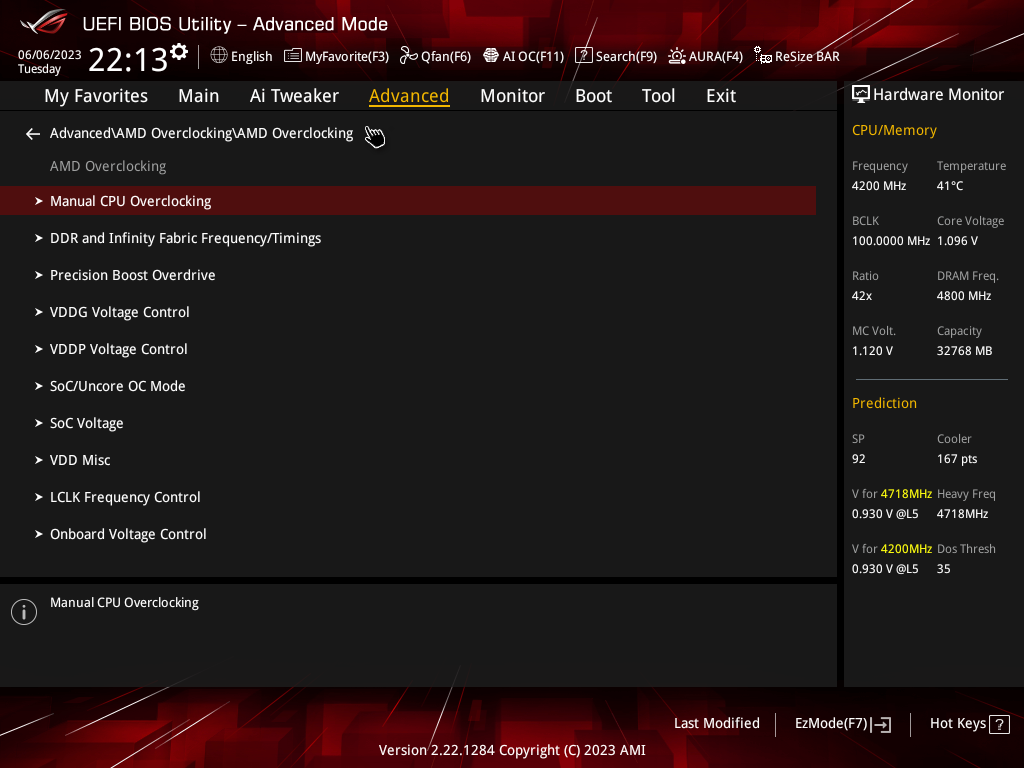Open Manual CPU Overclocking submenu

coord(408,201)
